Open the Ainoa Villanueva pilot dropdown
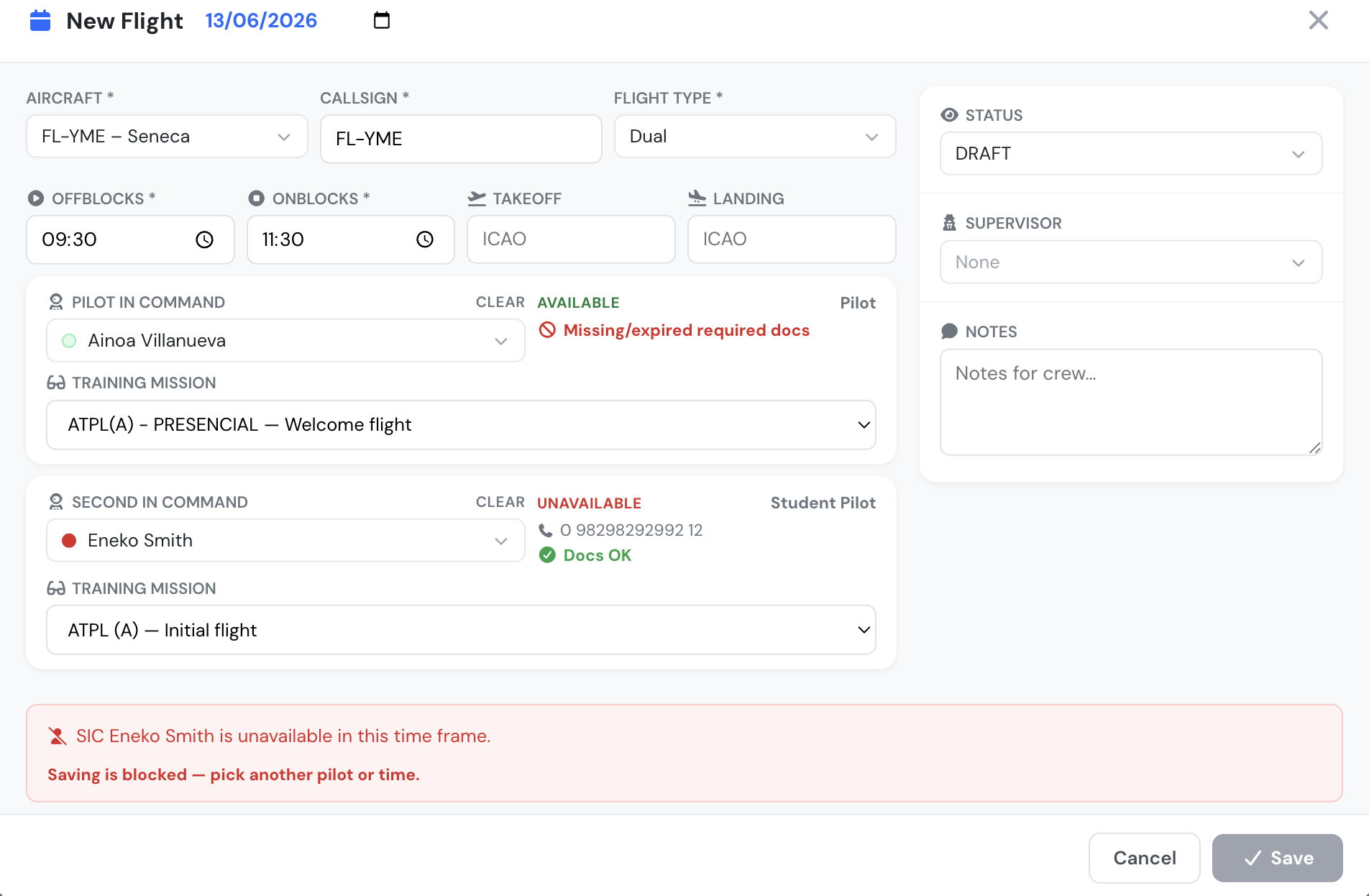 click(285, 341)
